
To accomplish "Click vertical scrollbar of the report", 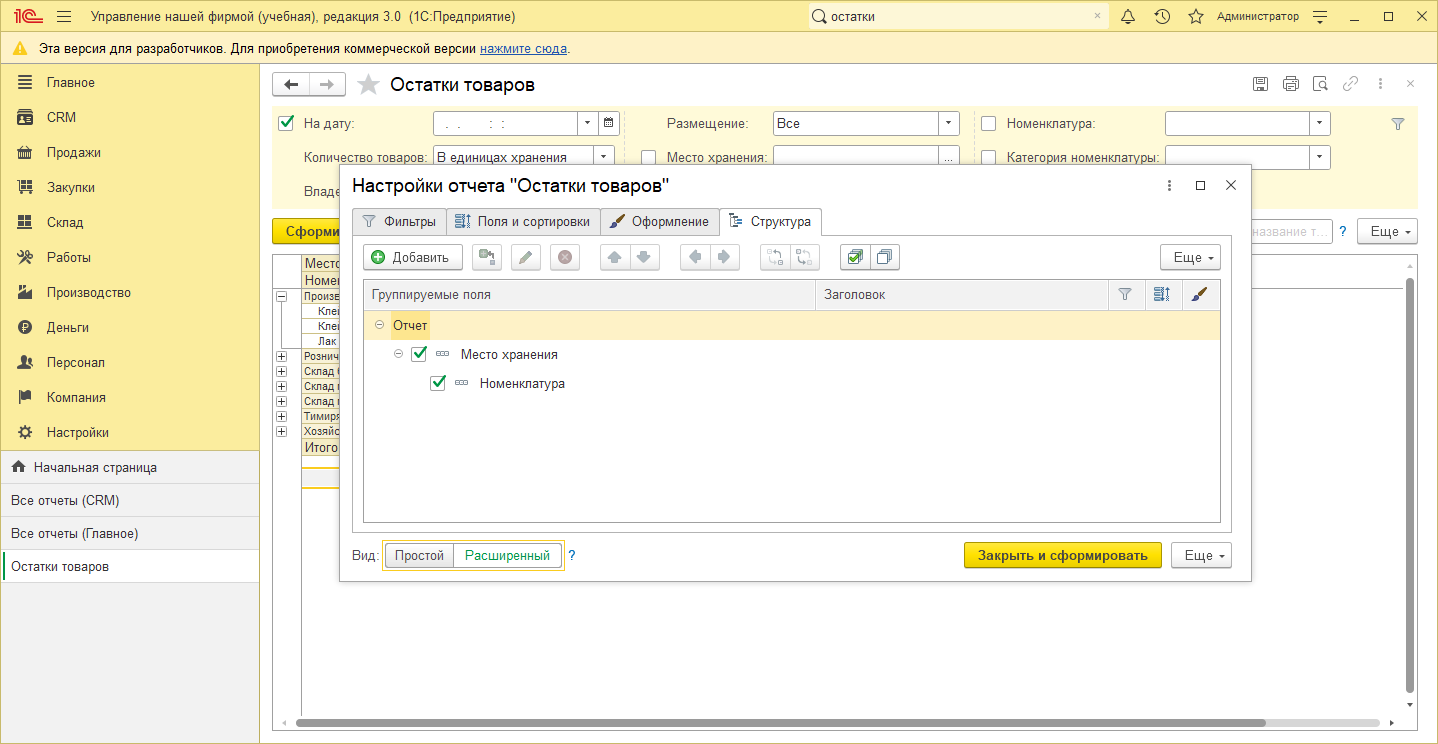I will 1410,485.
